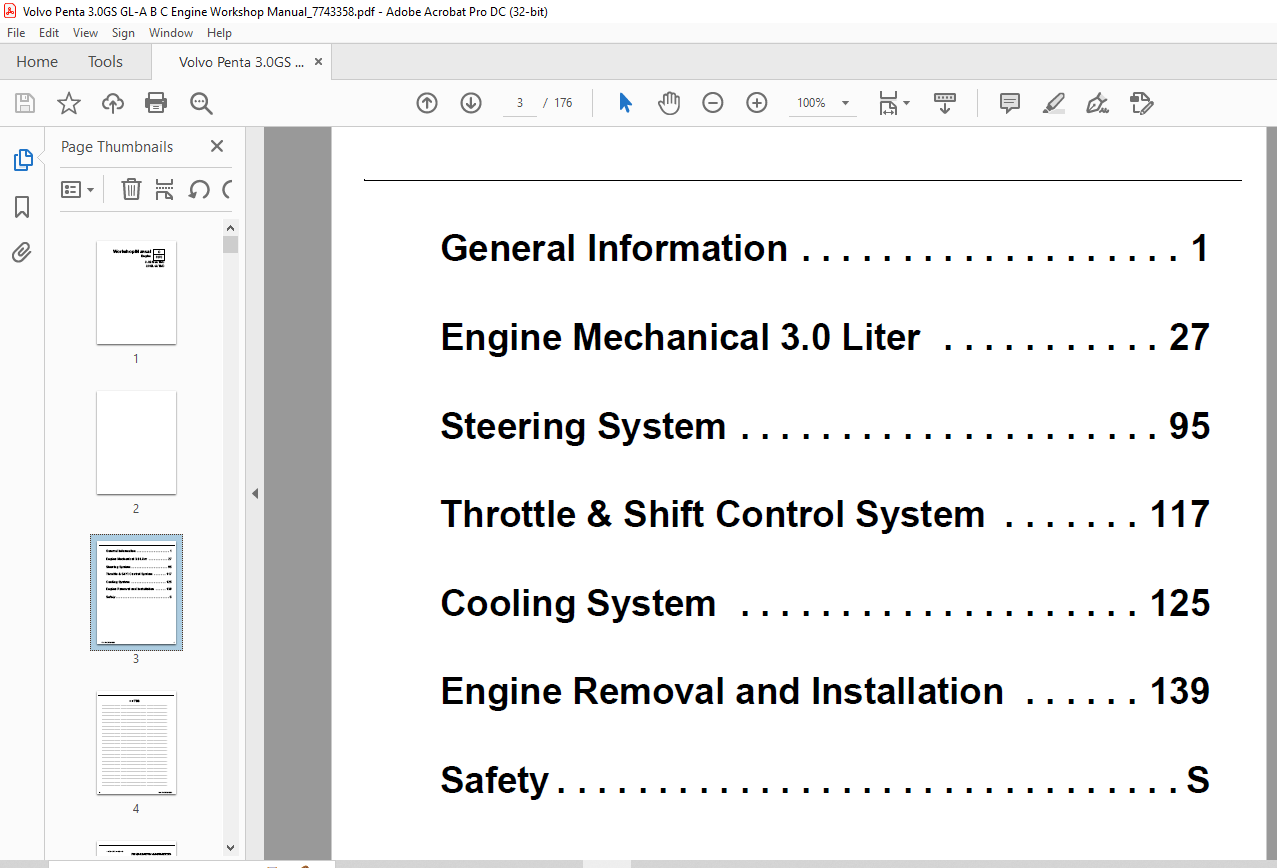The width and height of the screenshot is (1277, 868).
Task: Select page 4 thumbnail
Action: (136, 742)
